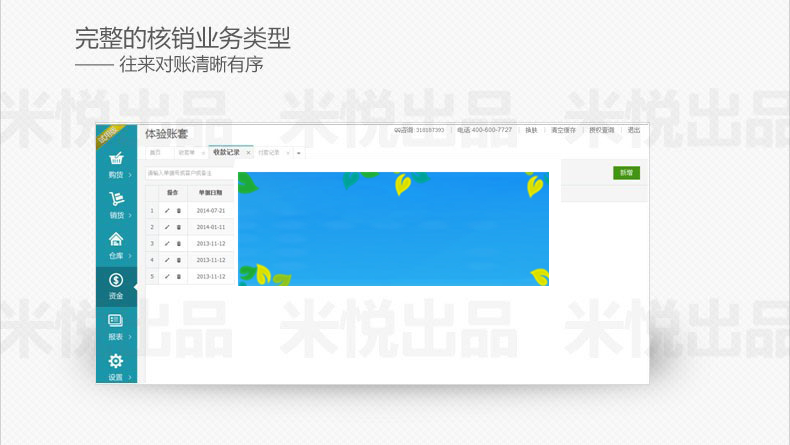The width and height of the screenshot is (790, 445).
Task: Open the 购货 purchase basket icon
Action: coord(116,159)
